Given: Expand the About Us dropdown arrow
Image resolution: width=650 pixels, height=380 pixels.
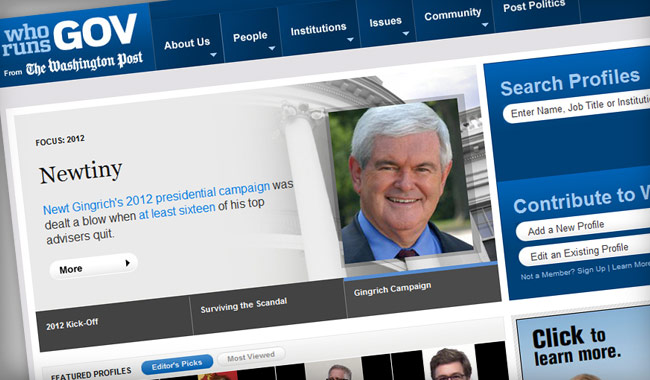Looking at the screenshot, I should pyautogui.click(x=213, y=55).
